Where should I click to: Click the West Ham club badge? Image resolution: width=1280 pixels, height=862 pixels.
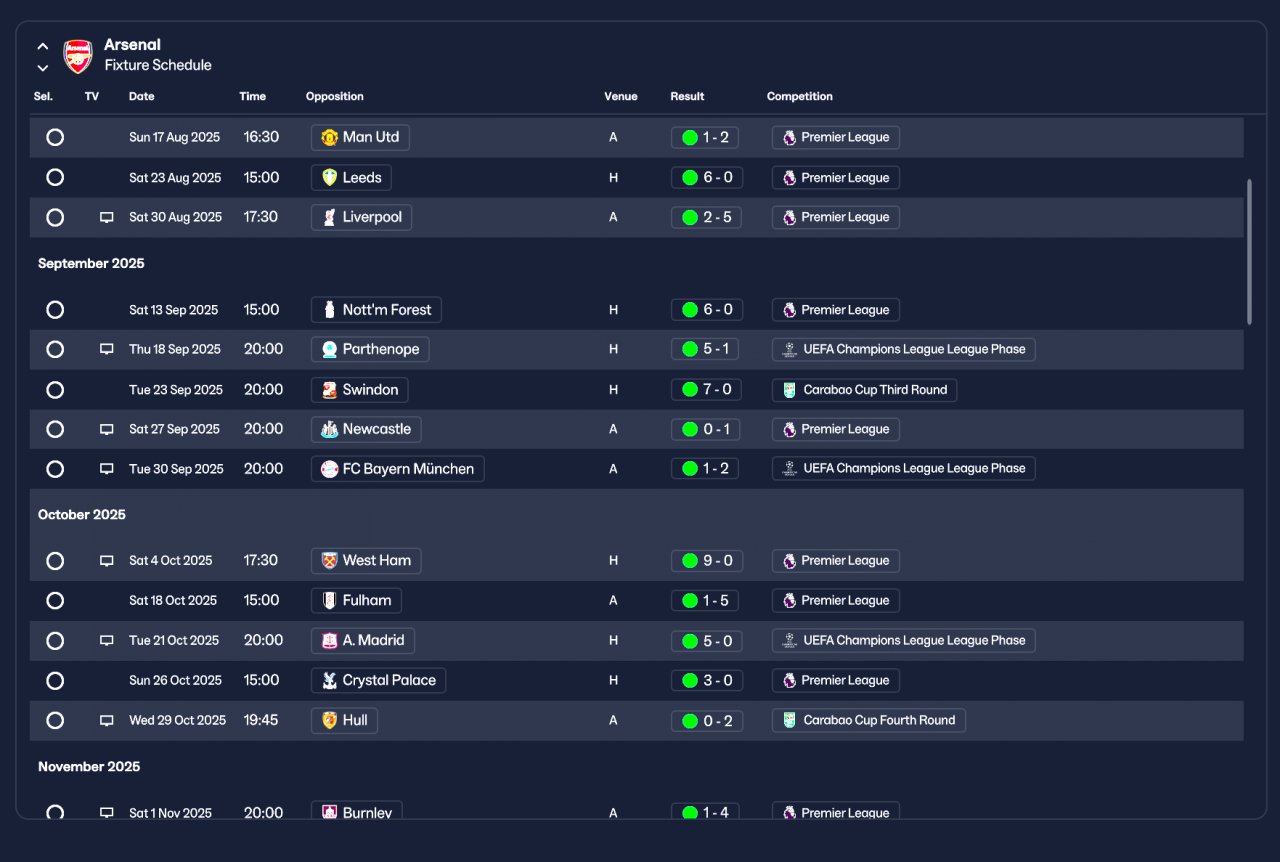pos(330,561)
